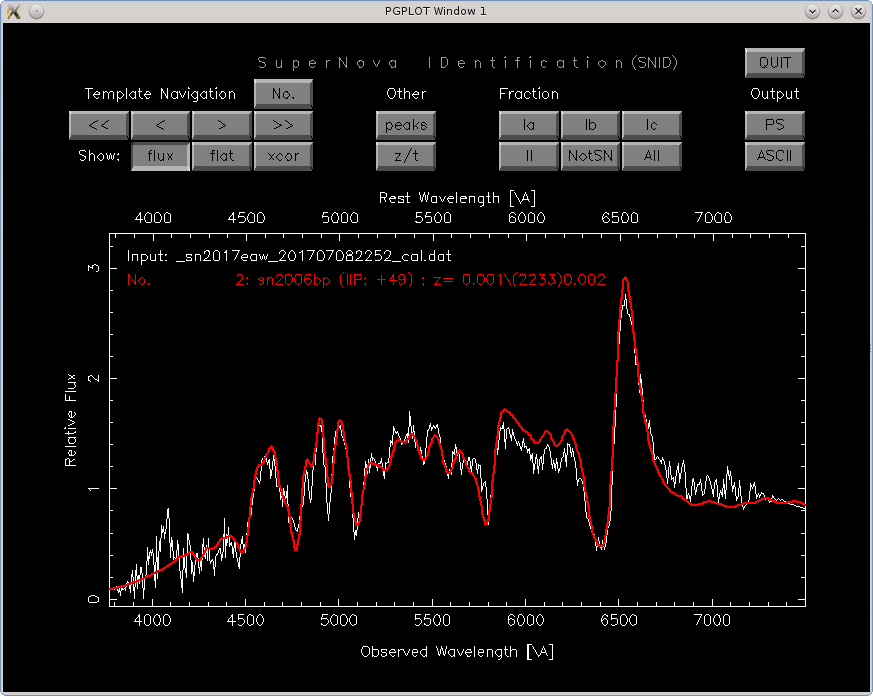Click the No. template number button
Screen dimensions: 873x696
(283, 94)
